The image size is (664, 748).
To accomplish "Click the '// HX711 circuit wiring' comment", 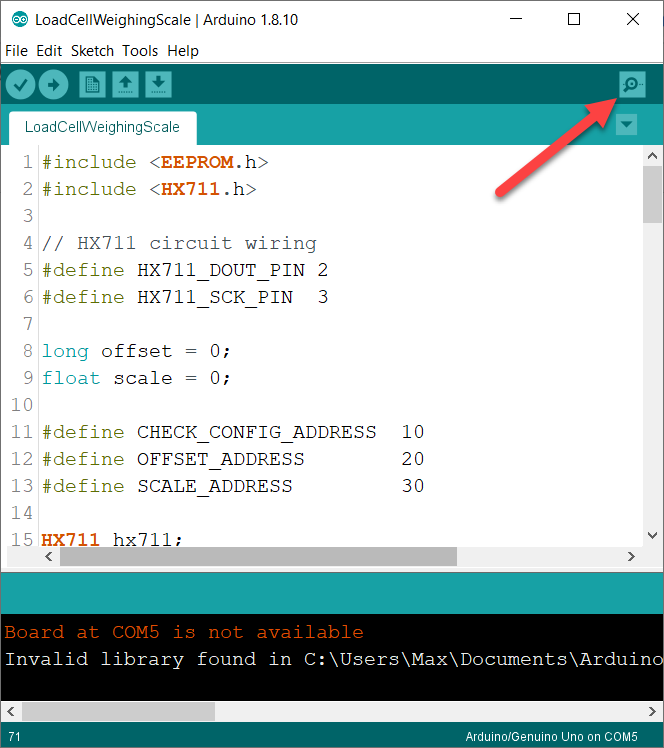I will click(x=179, y=243).
